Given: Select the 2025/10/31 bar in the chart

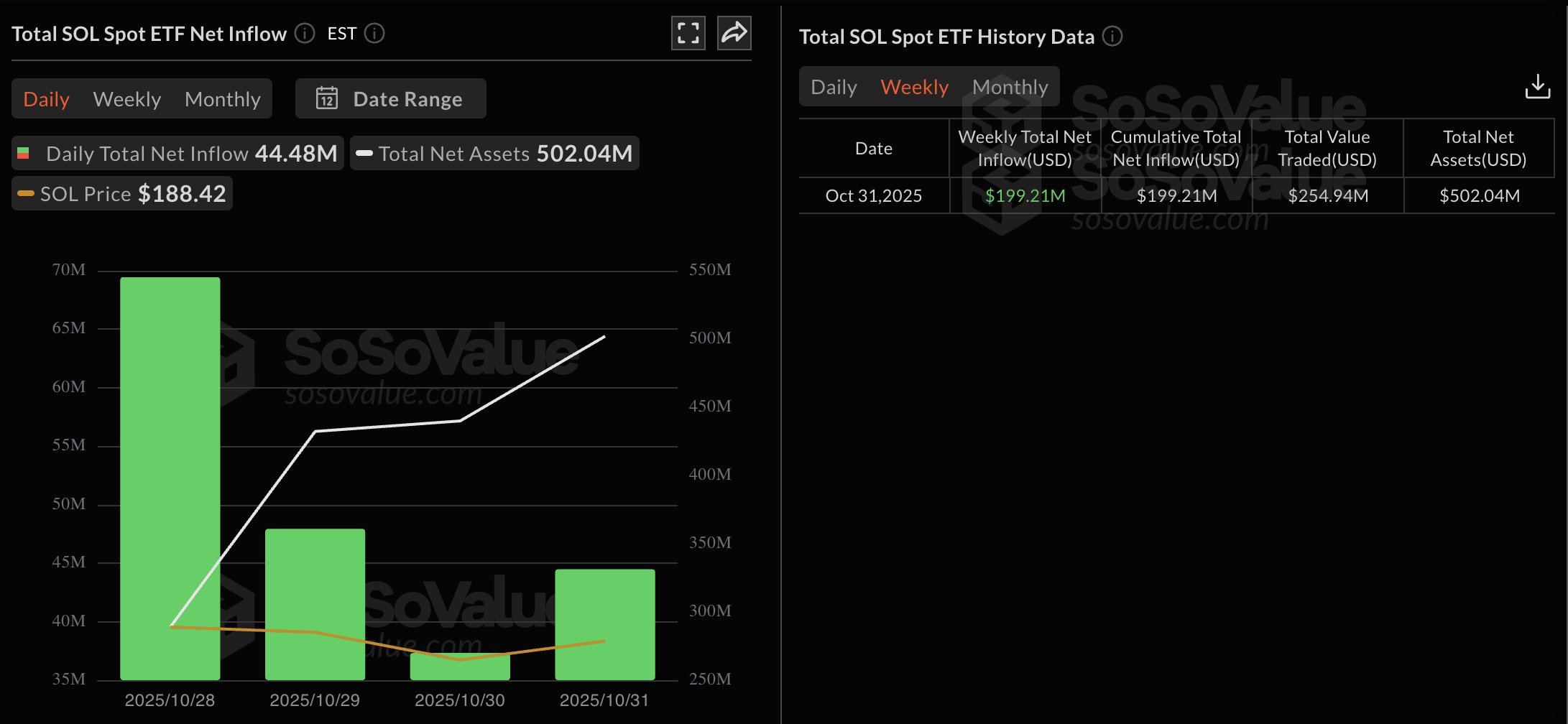Looking at the screenshot, I should [604, 625].
